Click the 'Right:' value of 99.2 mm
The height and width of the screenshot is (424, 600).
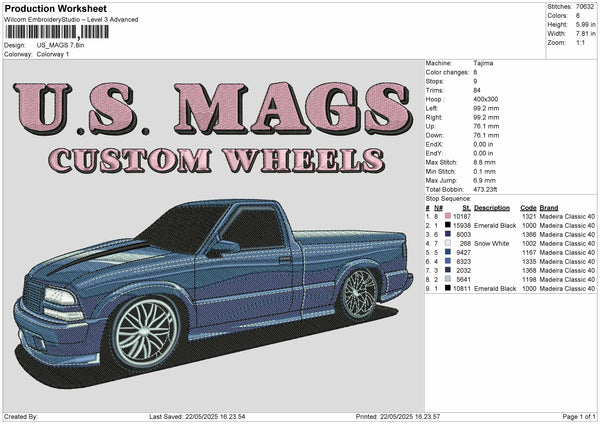point(486,117)
